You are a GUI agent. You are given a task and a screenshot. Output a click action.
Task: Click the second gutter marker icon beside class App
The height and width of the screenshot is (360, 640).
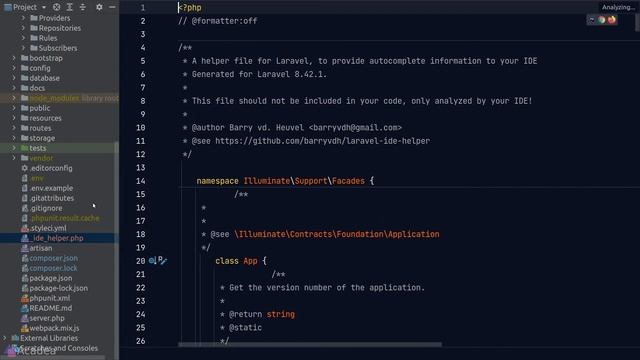click(162, 260)
